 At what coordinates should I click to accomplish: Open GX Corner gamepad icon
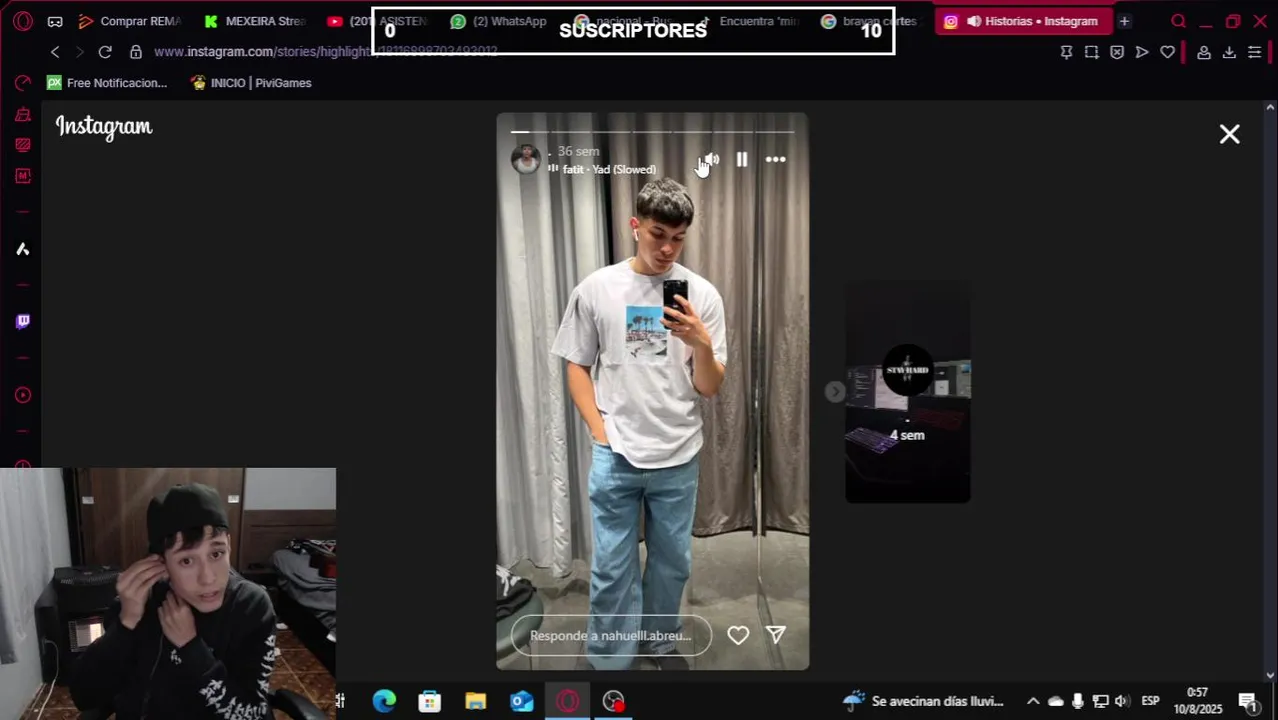point(55,21)
